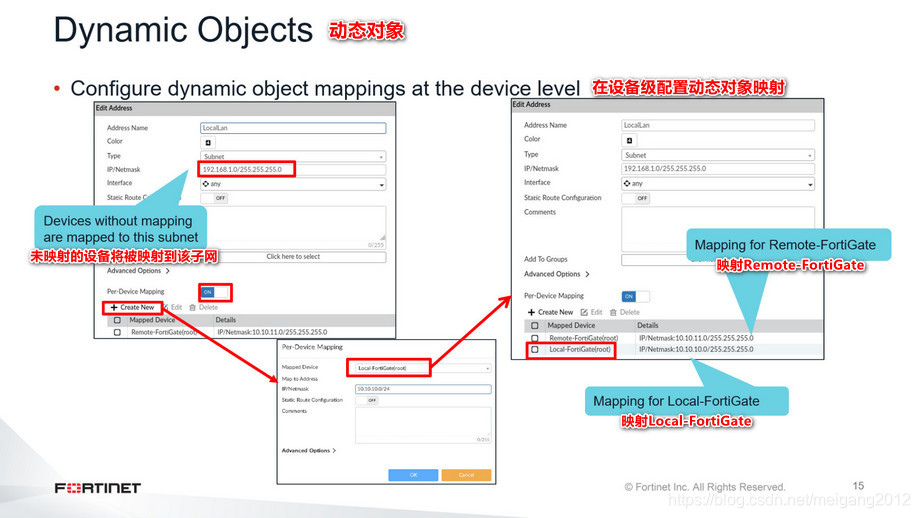Select 10.10.11.0/255.255.255.0 details cell in right table
Viewport: 920px width, 518px height.
click(696, 338)
